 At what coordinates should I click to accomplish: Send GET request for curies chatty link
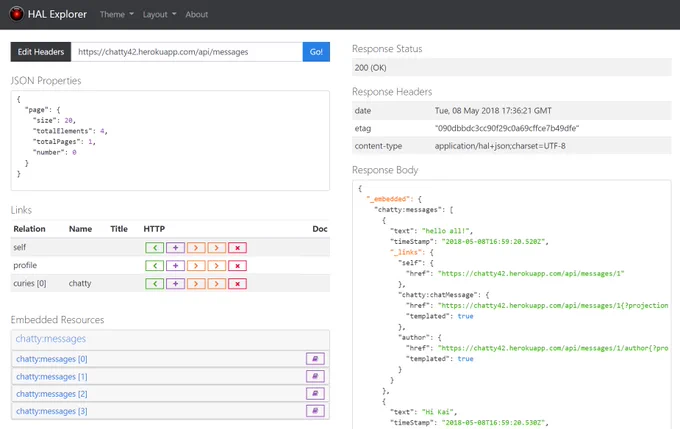(154, 284)
